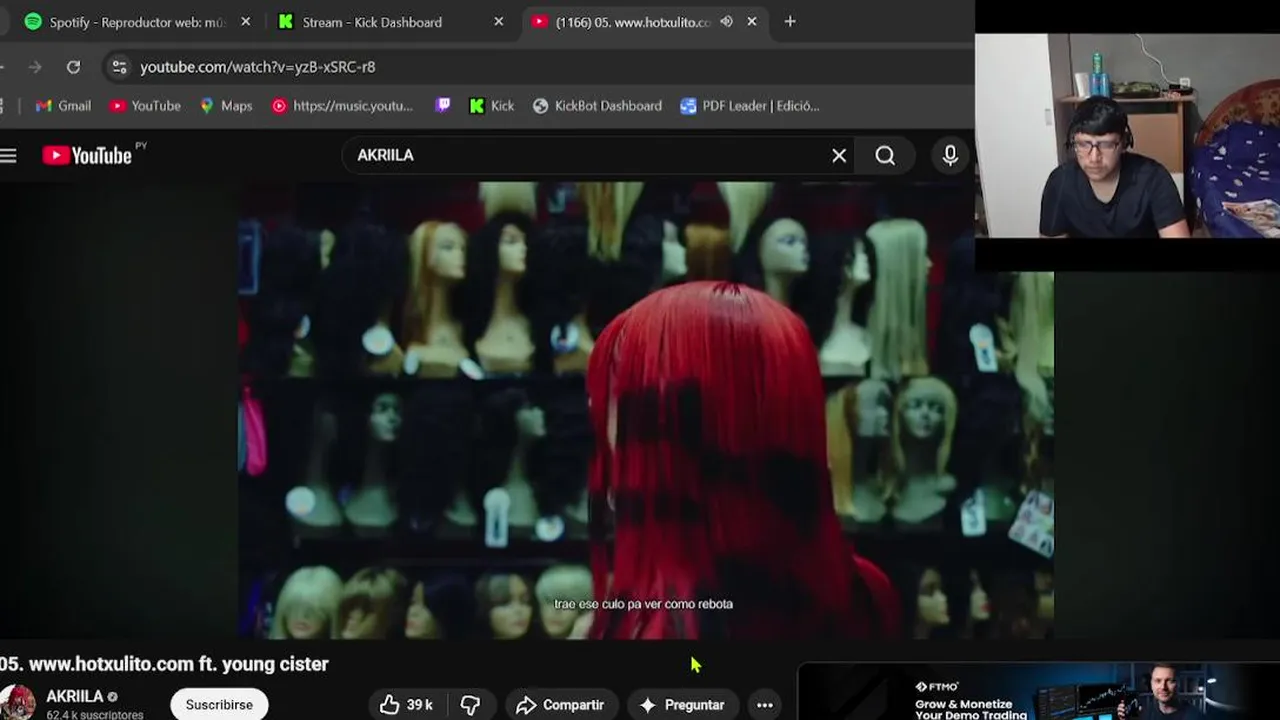View site information icon in address bar
This screenshot has height=720, width=1280.
(x=119, y=67)
